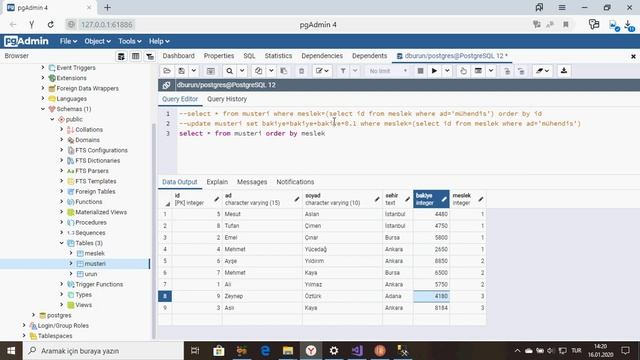Click the Explain hand icon

[x=463, y=71]
